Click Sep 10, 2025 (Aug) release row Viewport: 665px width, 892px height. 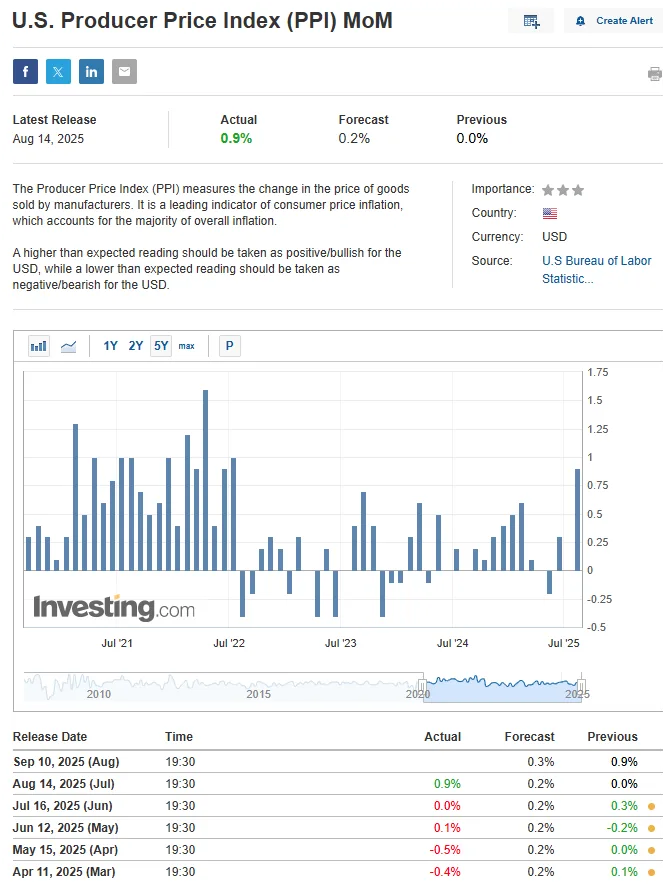tap(337, 762)
